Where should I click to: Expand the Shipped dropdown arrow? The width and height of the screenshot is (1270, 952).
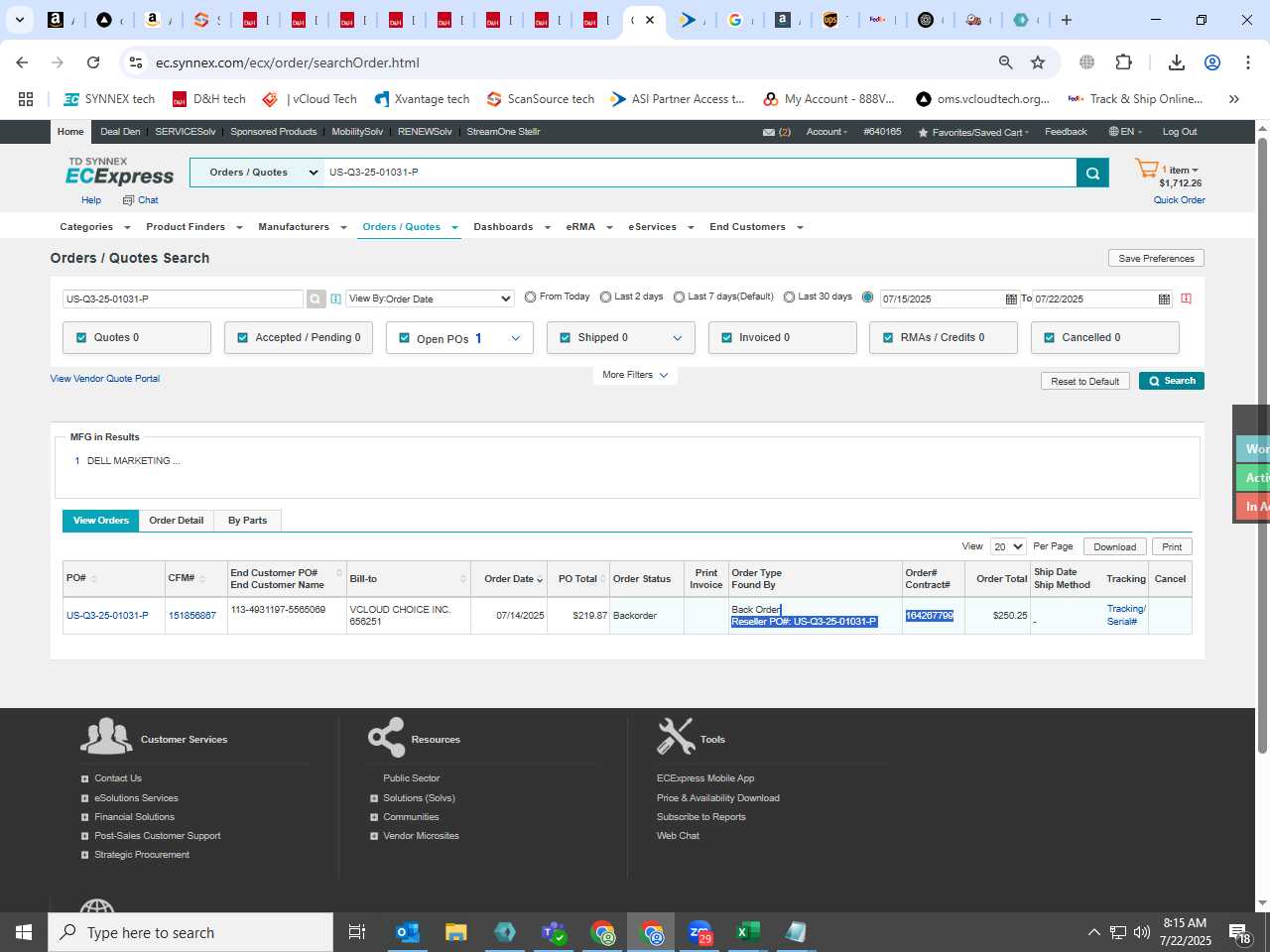677,338
